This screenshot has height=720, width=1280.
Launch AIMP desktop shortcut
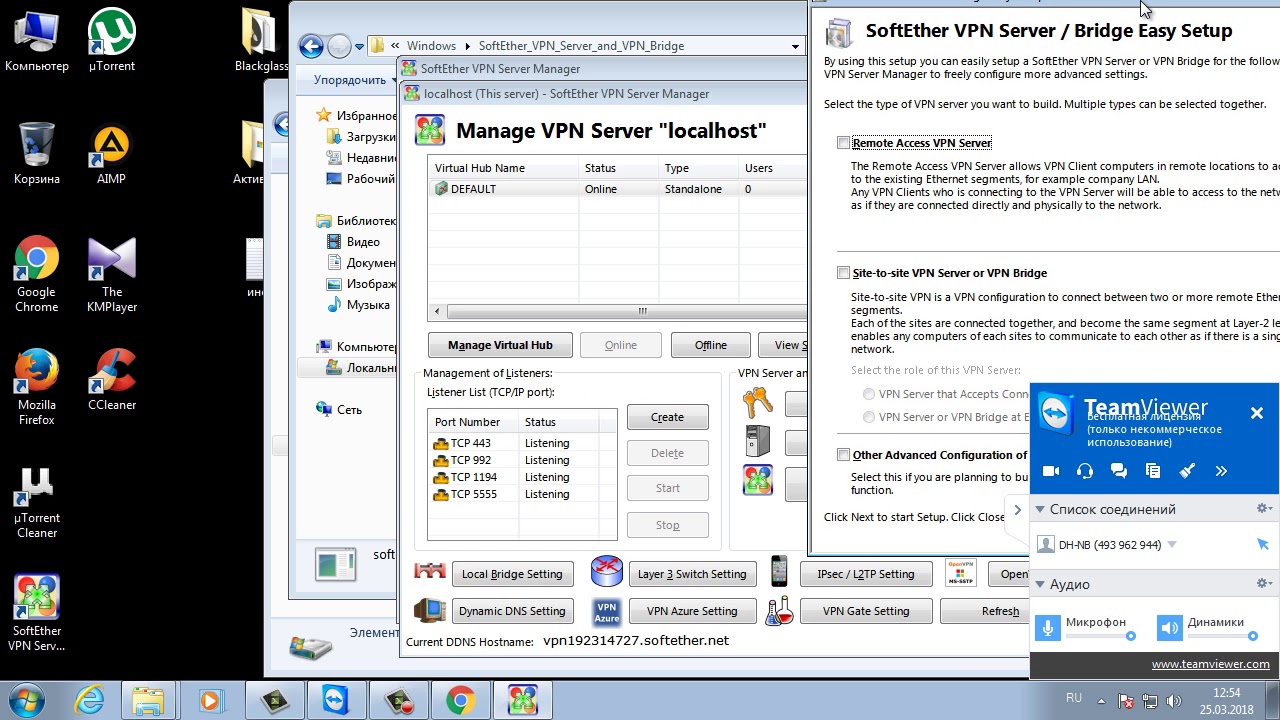(111, 153)
